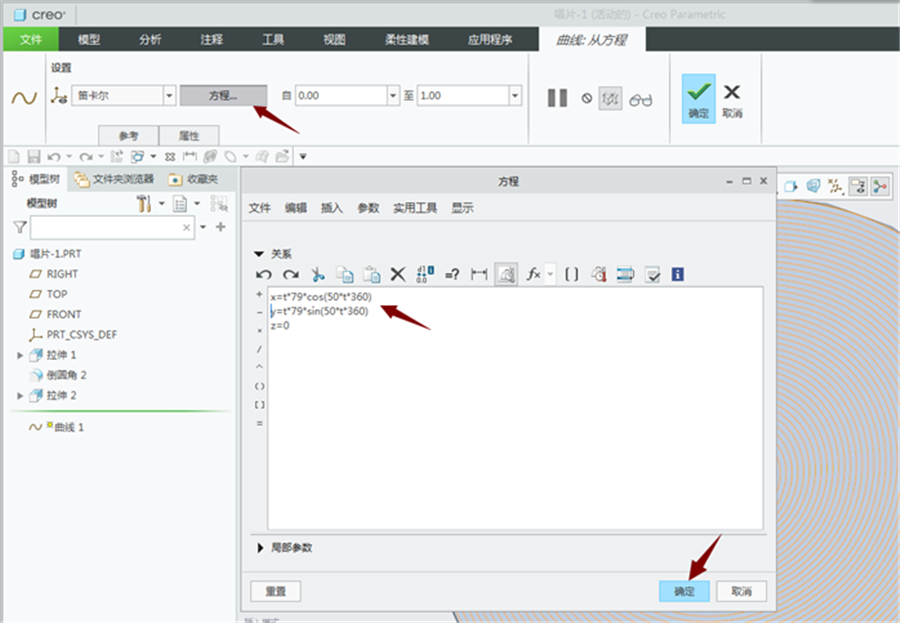Click the green checkmark 确定 in ribbon
This screenshot has width=900, height=623.
(699, 98)
